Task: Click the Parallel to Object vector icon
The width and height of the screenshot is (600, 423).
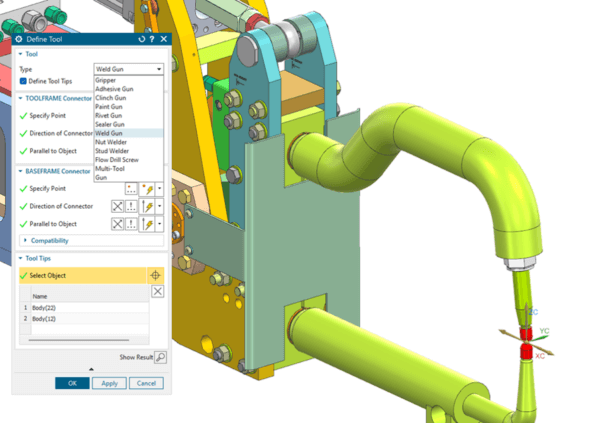Action: (146, 224)
